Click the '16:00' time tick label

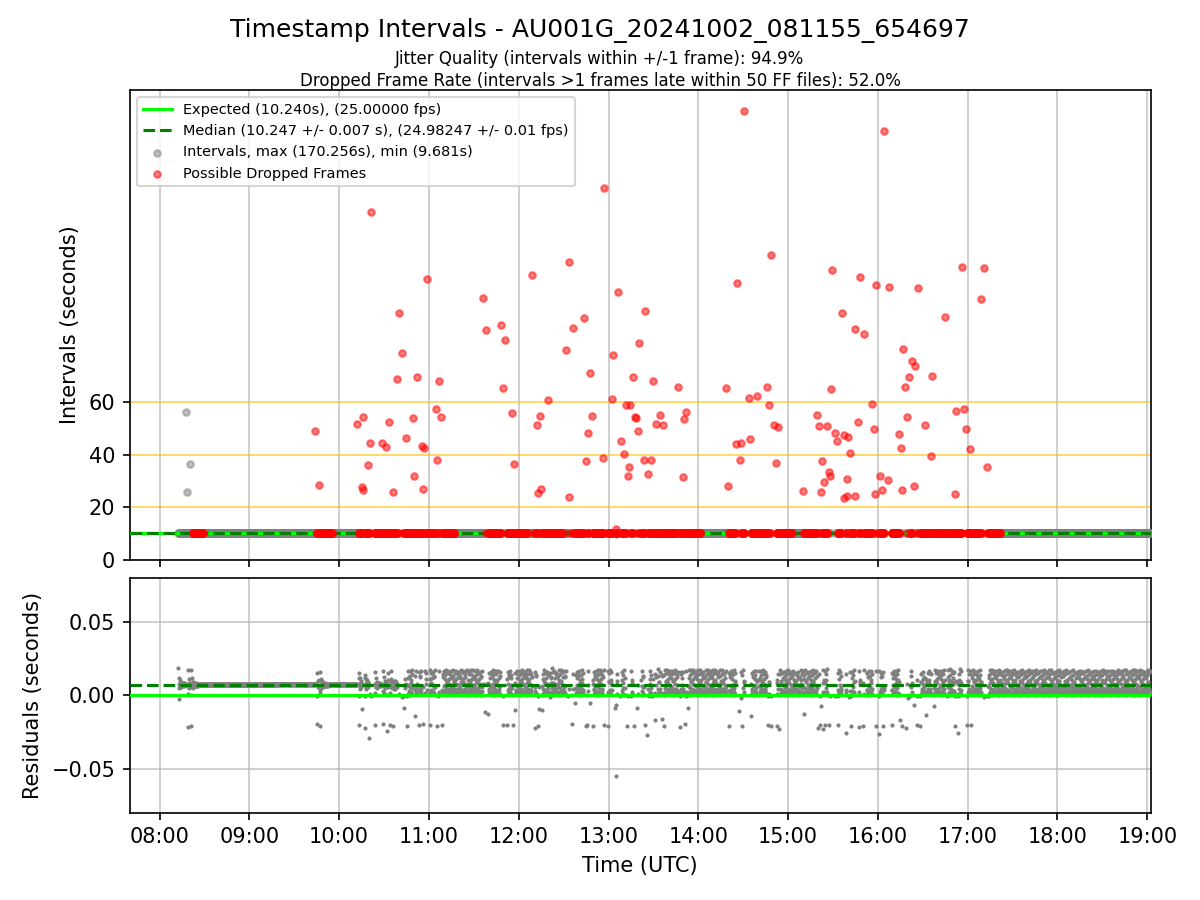coord(878,837)
